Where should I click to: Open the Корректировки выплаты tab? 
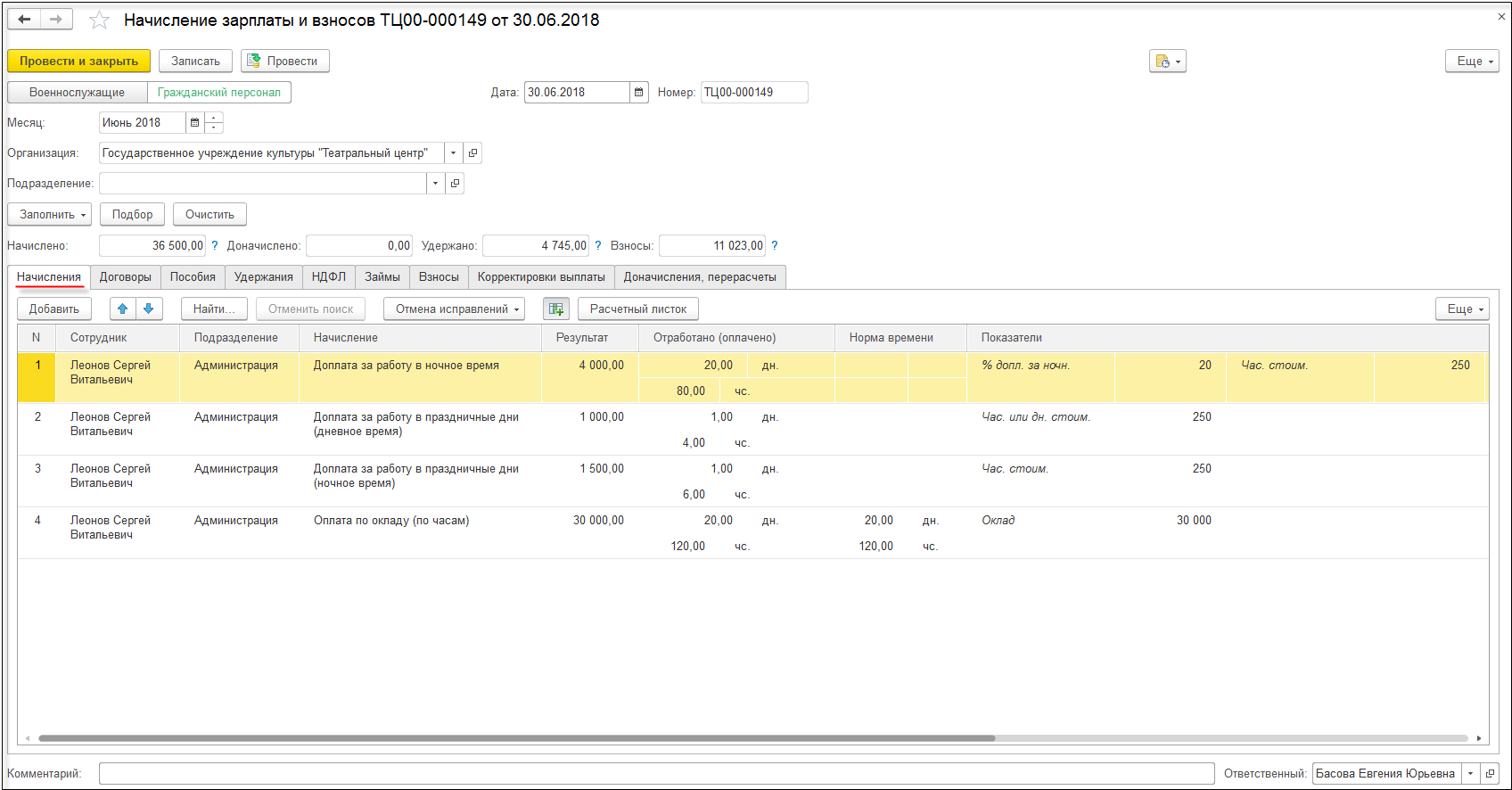(x=541, y=277)
